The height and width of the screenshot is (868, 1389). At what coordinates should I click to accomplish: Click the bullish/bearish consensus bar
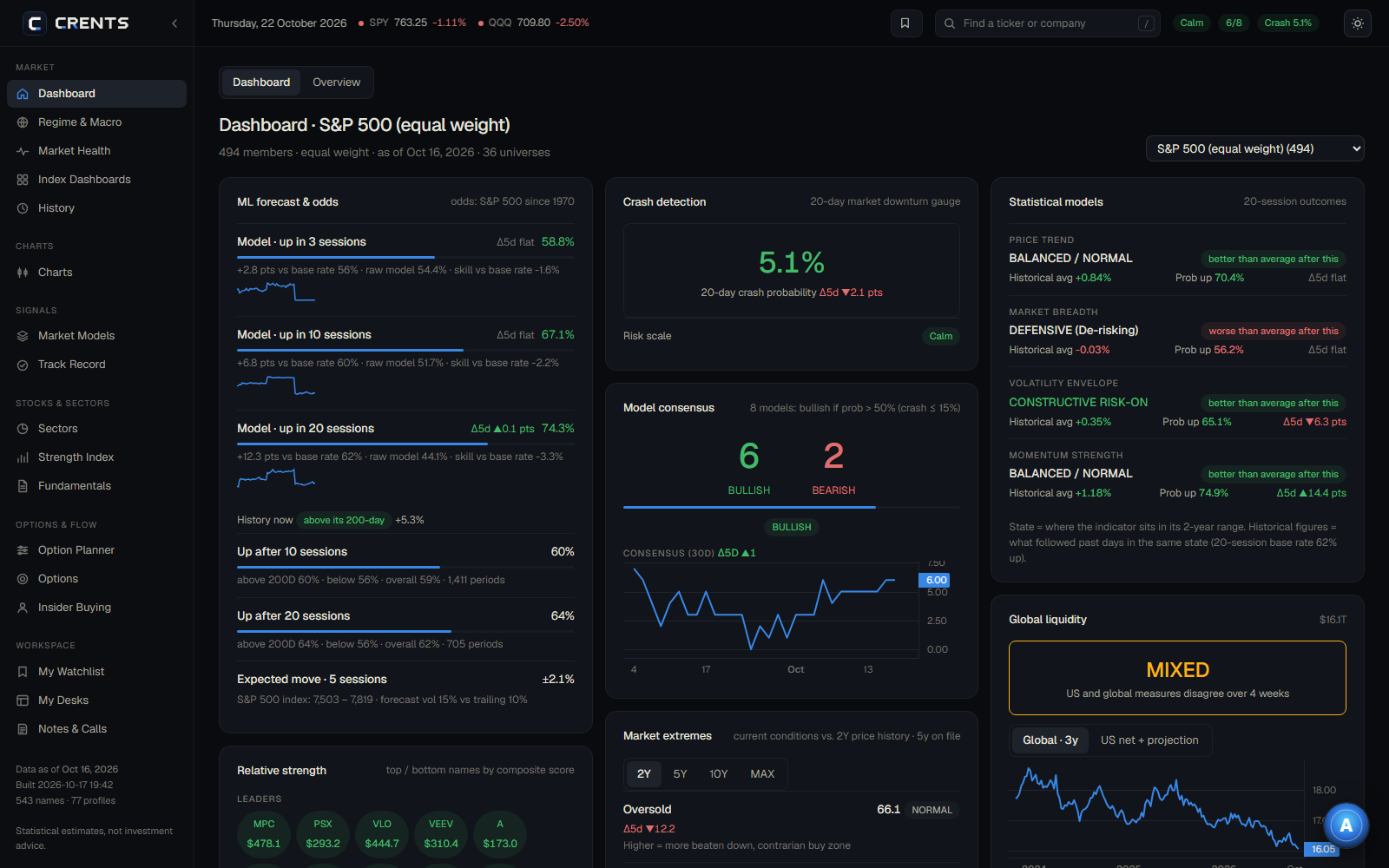tap(792, 507)
